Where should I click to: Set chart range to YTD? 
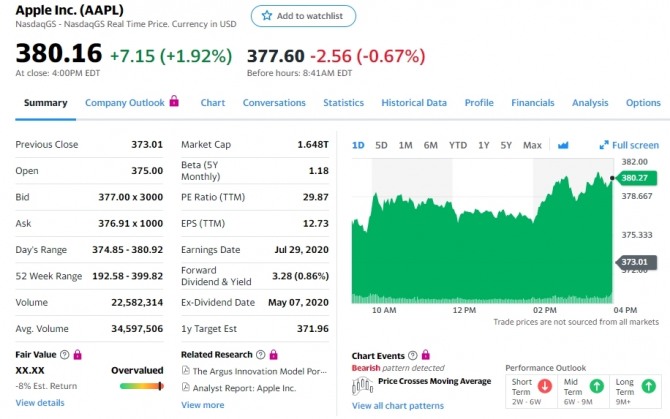[x=458, y=145]
